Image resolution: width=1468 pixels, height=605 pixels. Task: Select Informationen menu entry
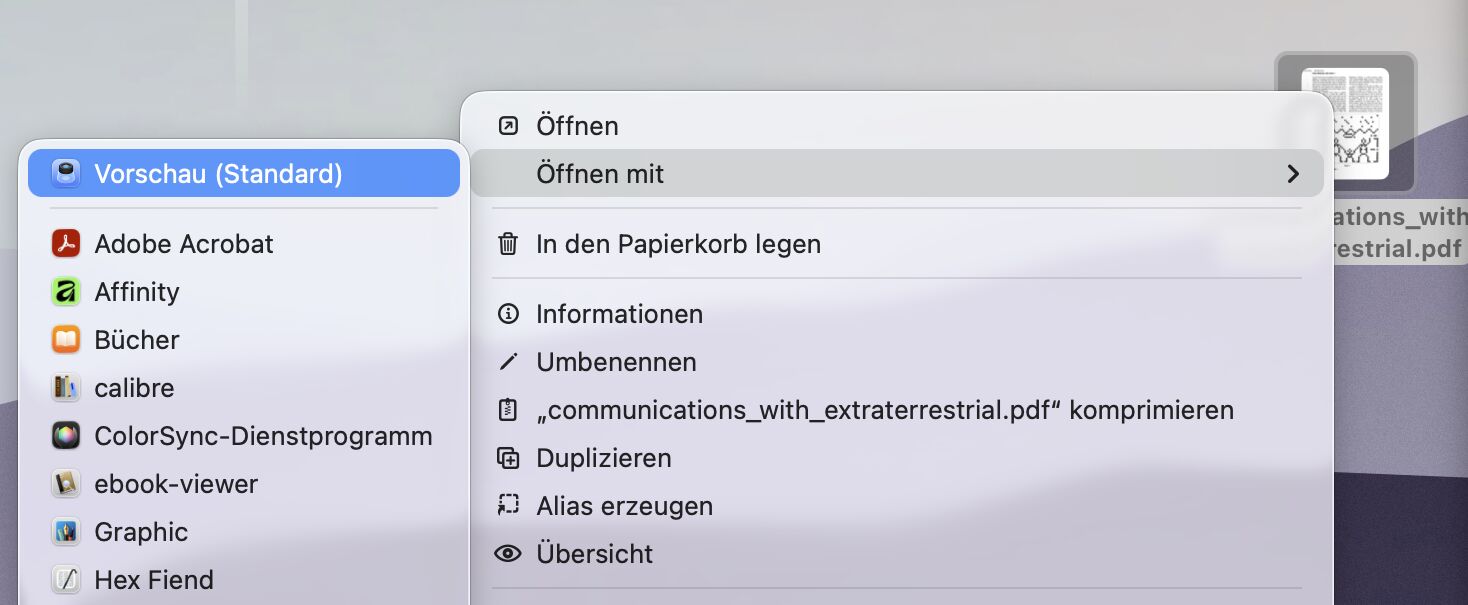click(619, 314)
